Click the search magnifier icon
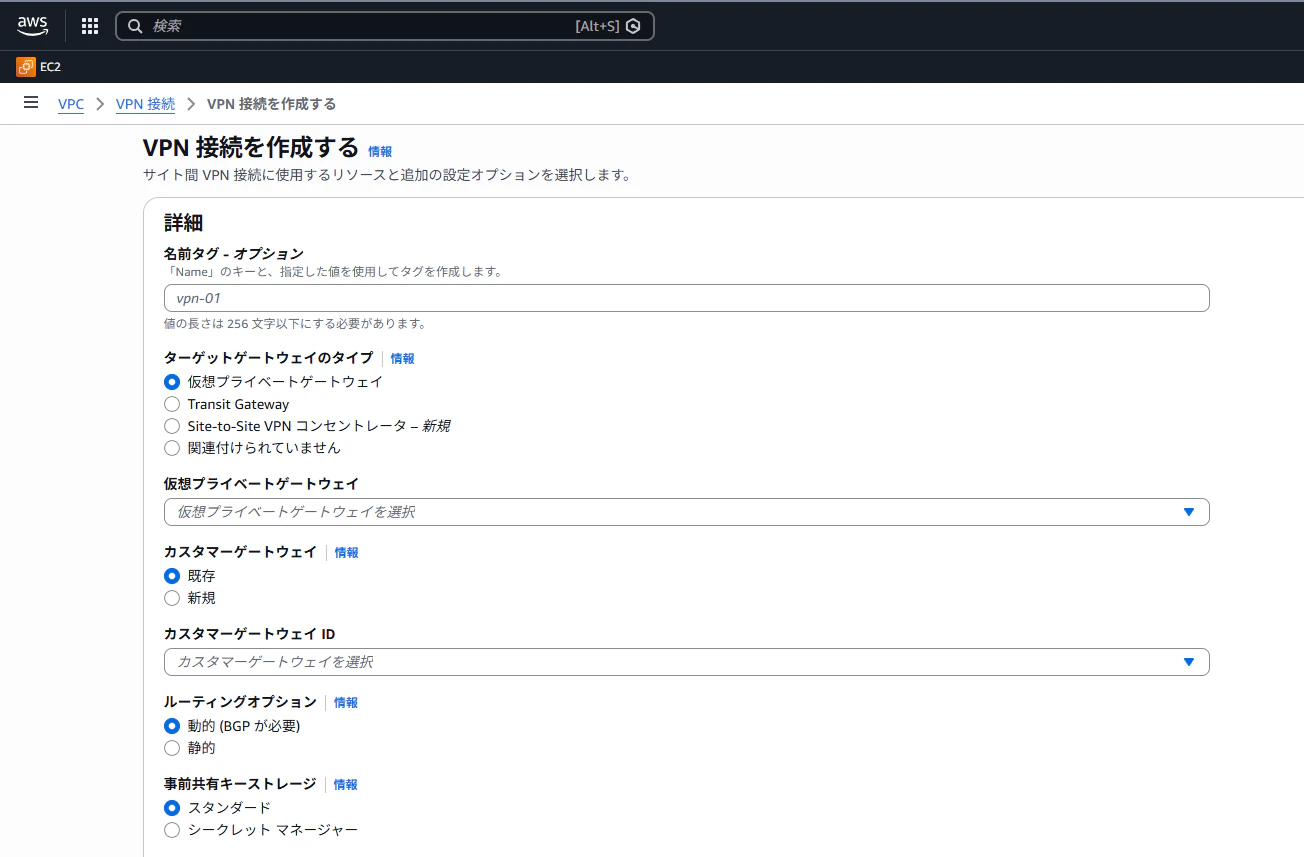Screen dimensions: 1304x857 [136, 26]
